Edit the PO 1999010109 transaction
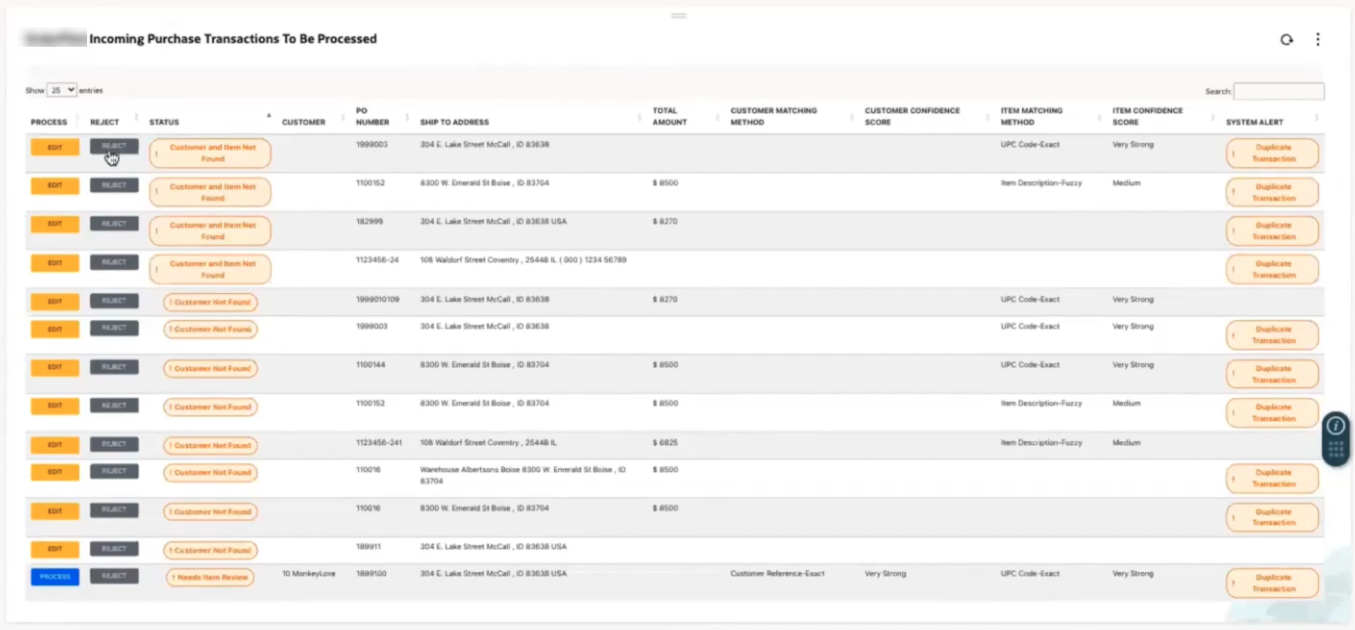 [55, 302]
